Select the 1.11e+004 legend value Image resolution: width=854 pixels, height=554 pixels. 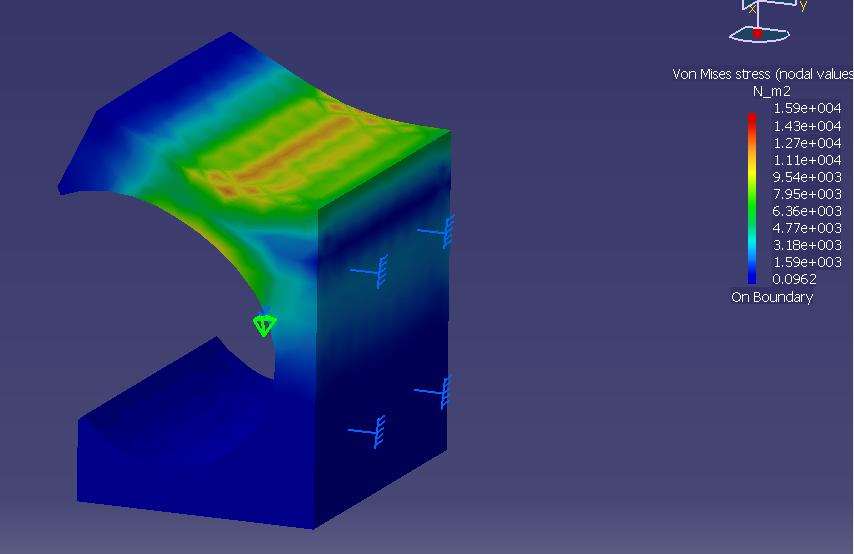click(807, 160)
